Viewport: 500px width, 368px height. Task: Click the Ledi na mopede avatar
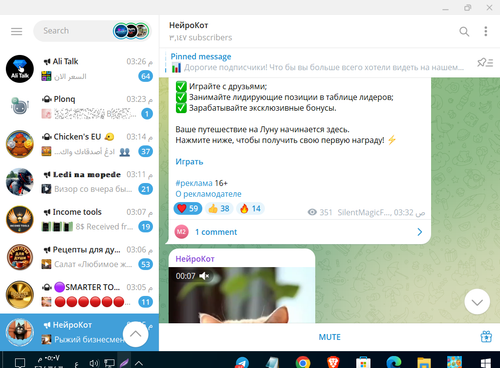20,182
